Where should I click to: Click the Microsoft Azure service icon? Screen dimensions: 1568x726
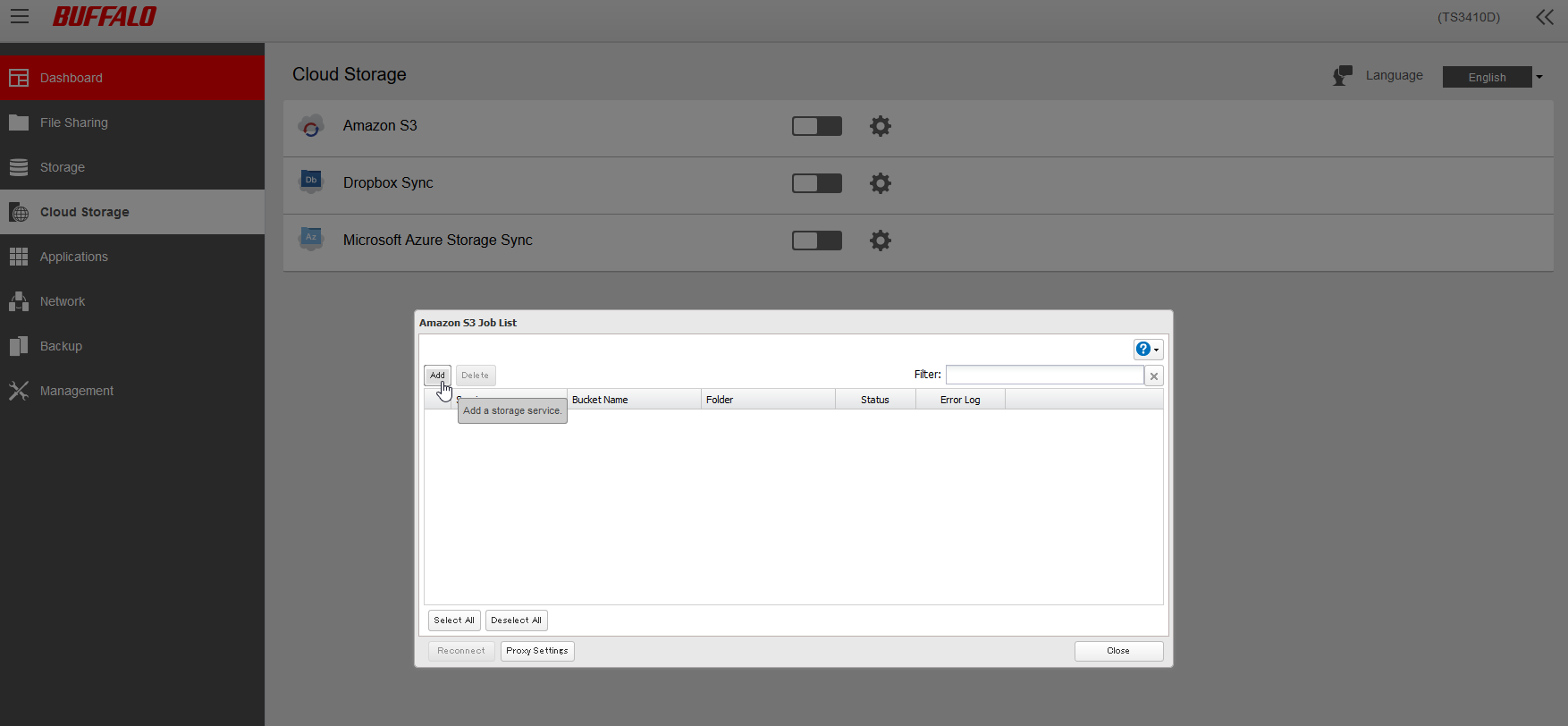tap(311, 240)
